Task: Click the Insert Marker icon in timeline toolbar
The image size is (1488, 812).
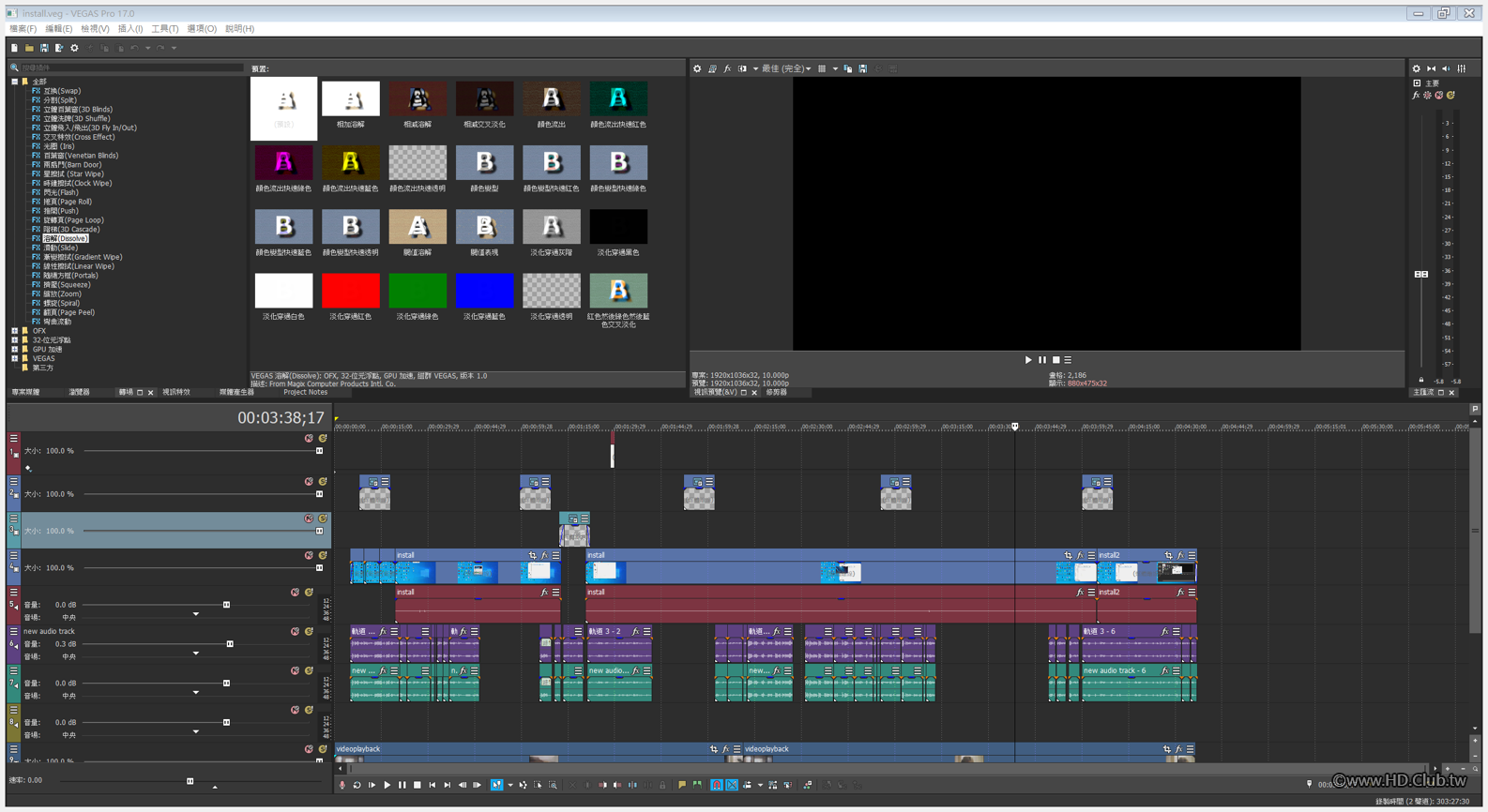Action: 682,785
